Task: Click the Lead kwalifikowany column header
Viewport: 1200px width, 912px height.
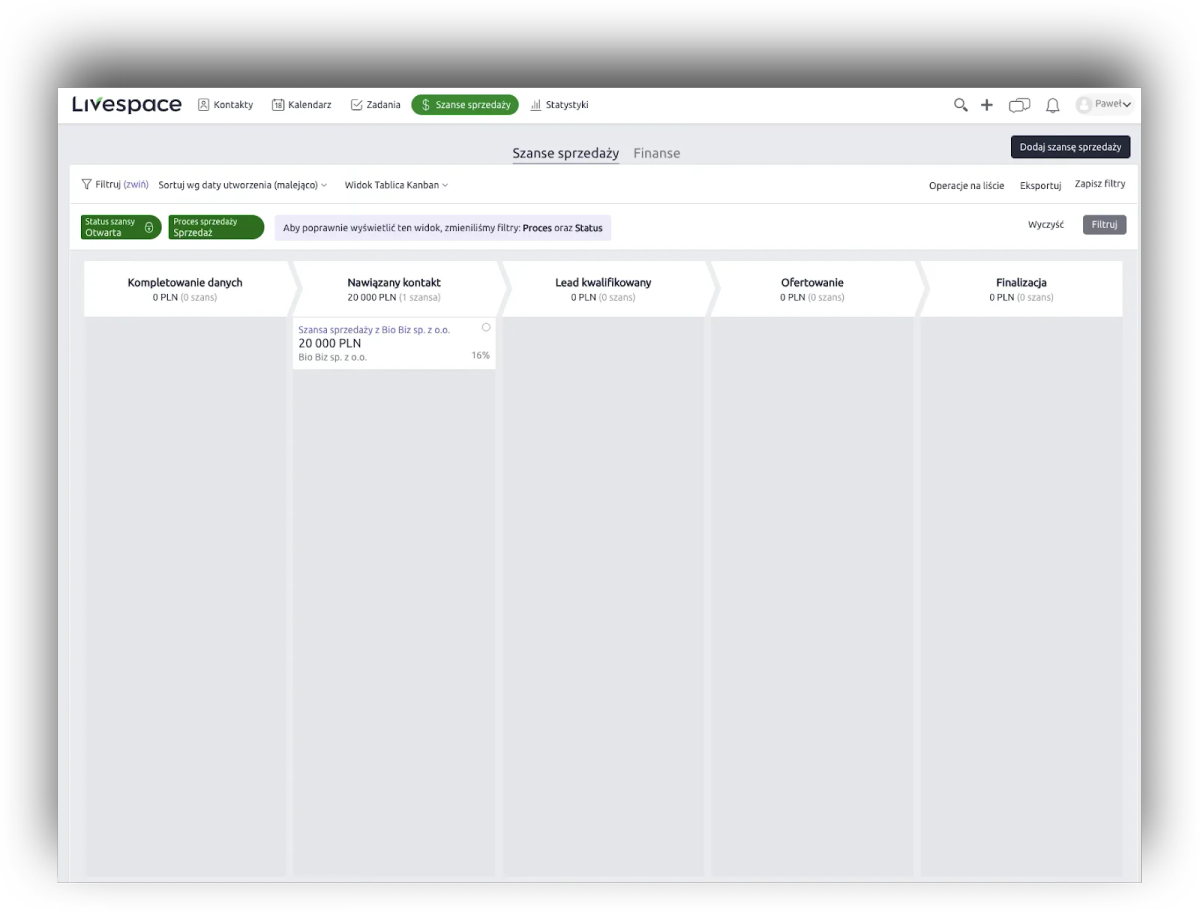Action: [x=603, y=289]
